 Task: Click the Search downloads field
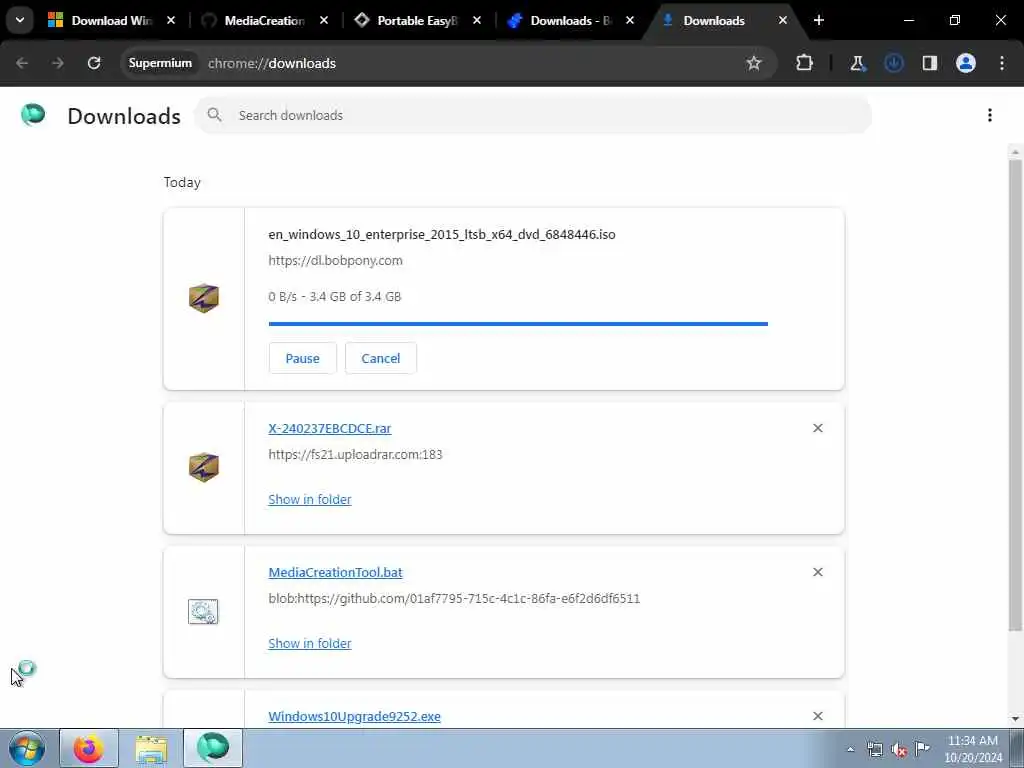coord(533,115)
